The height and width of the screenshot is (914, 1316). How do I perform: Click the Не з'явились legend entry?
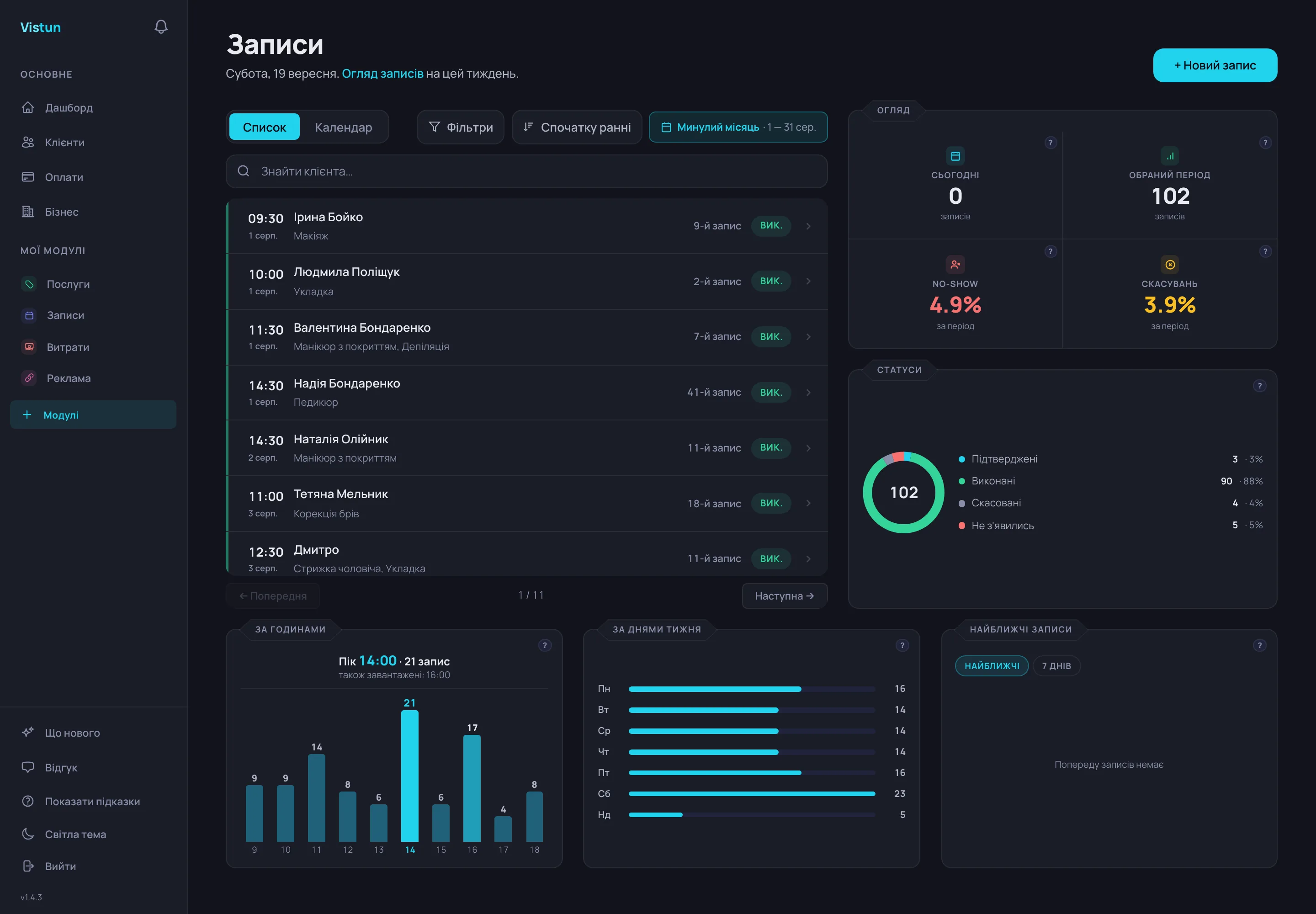[1110, 525]
